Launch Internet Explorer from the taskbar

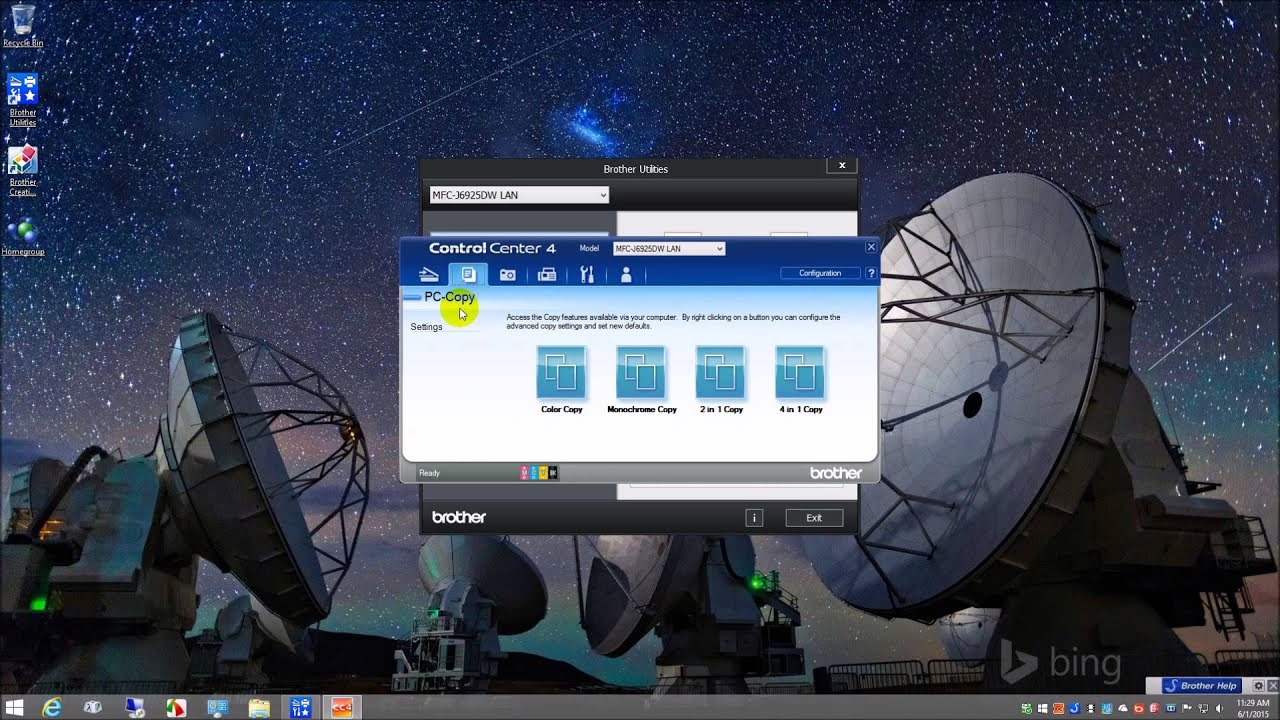[x=52, y=708]
